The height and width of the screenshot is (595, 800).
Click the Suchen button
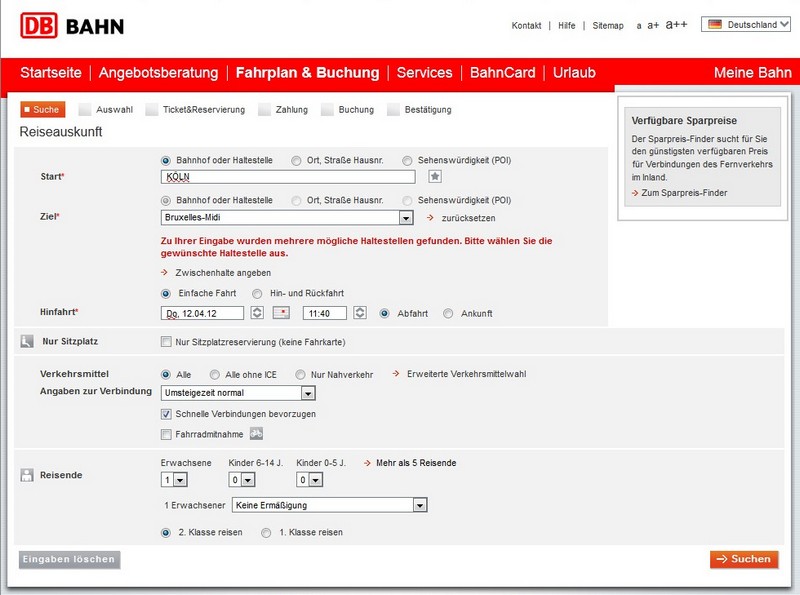coord(744,559)
